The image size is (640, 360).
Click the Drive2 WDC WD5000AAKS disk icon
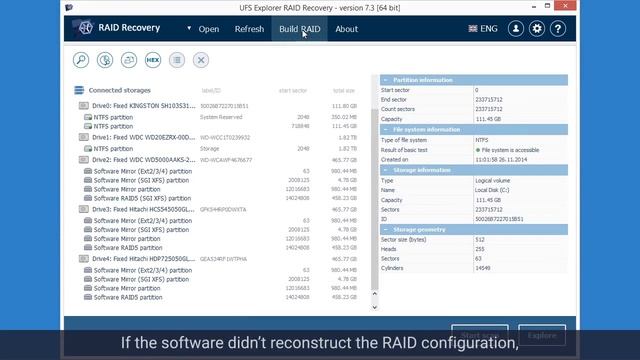click(x=84, y=160)
